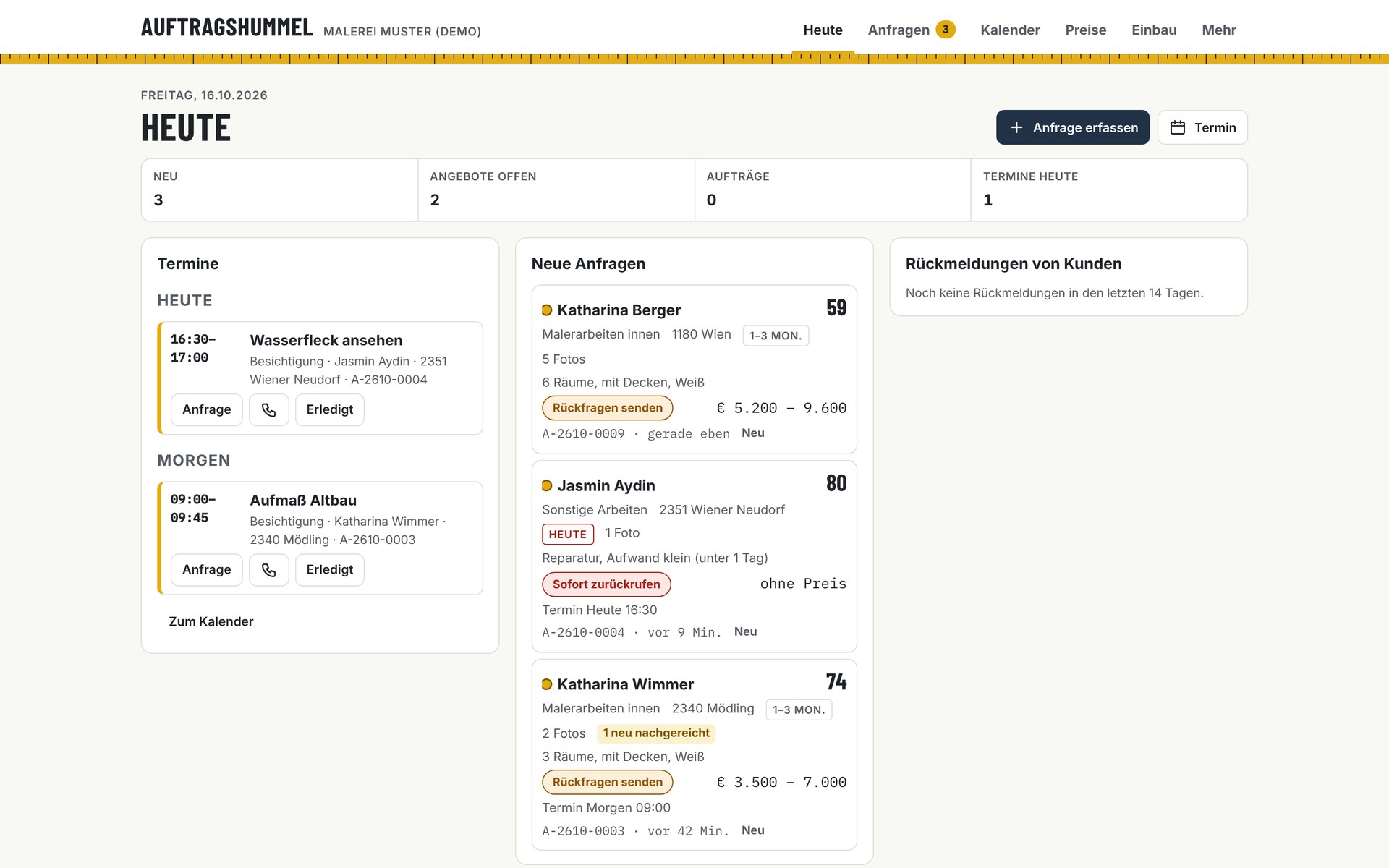Click the Aufmaß Altbau appointment title

coord(303,501)
